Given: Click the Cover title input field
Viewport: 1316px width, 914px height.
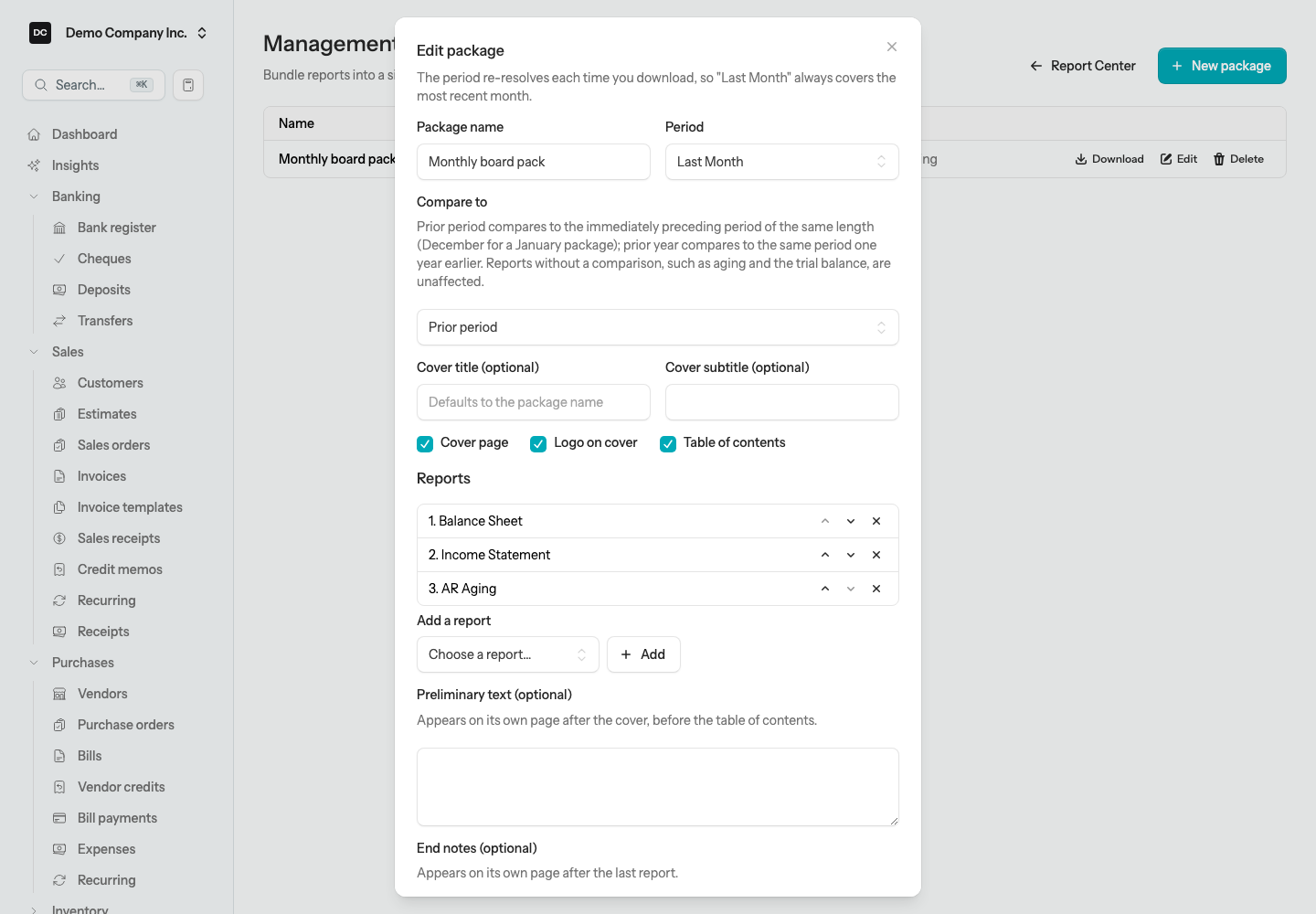Looking at the screenshot, I should tap(534, 402).
